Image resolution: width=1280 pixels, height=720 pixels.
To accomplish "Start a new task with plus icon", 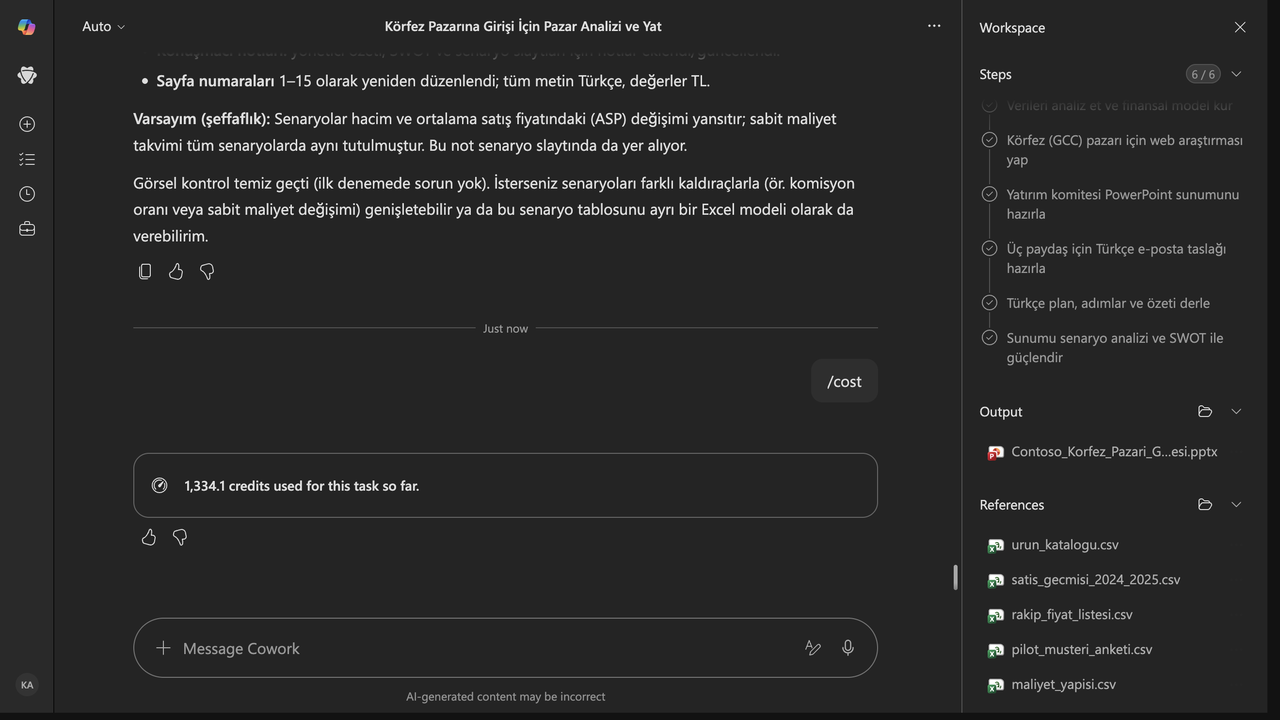I will click(27, 124).
